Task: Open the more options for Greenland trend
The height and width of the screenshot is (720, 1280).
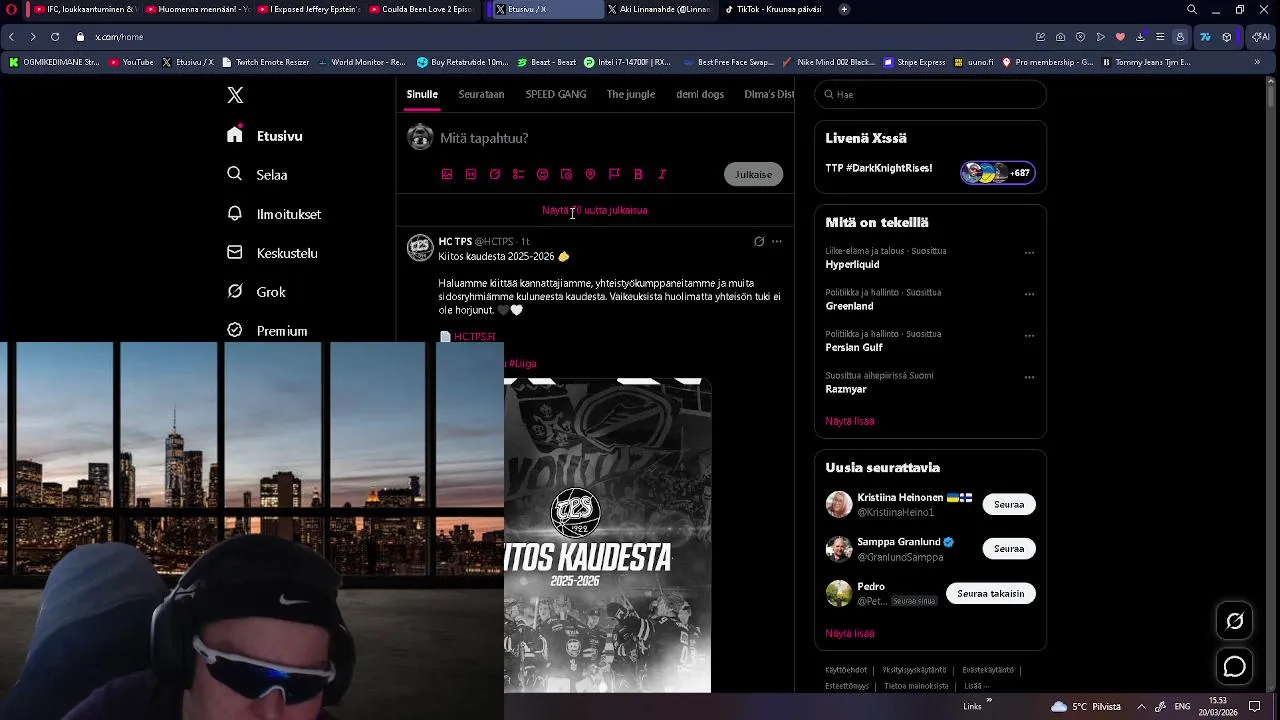Action: click(x=1029, y=295)
